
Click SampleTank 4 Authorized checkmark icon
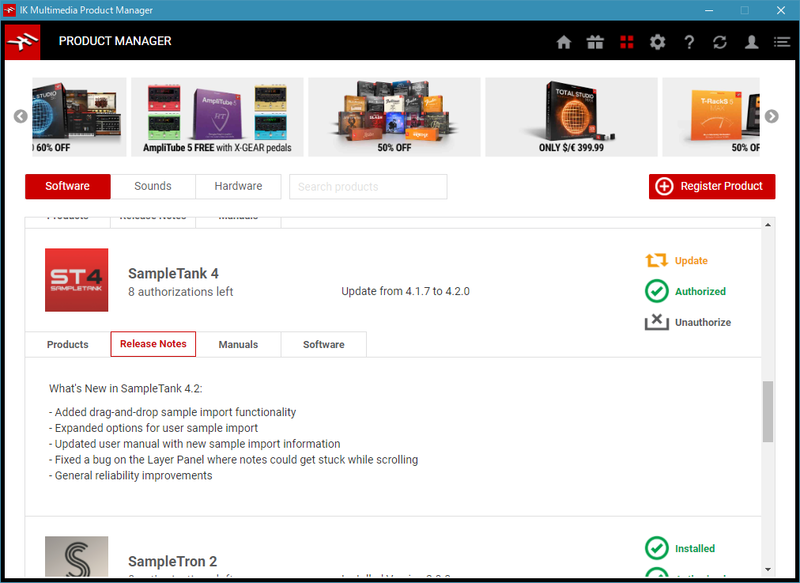coord(657,291)
